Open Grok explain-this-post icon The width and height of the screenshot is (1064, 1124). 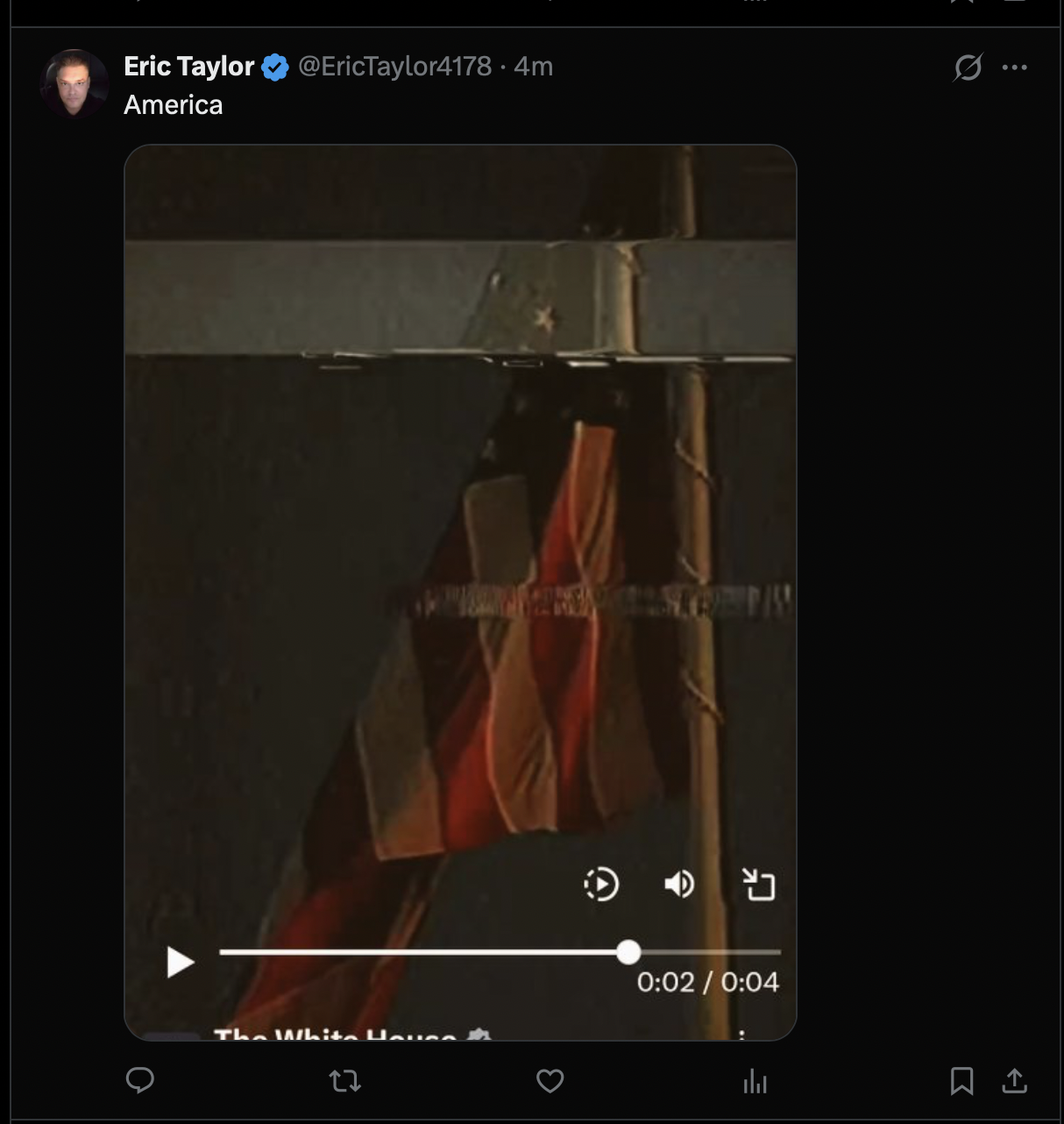point(968,68)
